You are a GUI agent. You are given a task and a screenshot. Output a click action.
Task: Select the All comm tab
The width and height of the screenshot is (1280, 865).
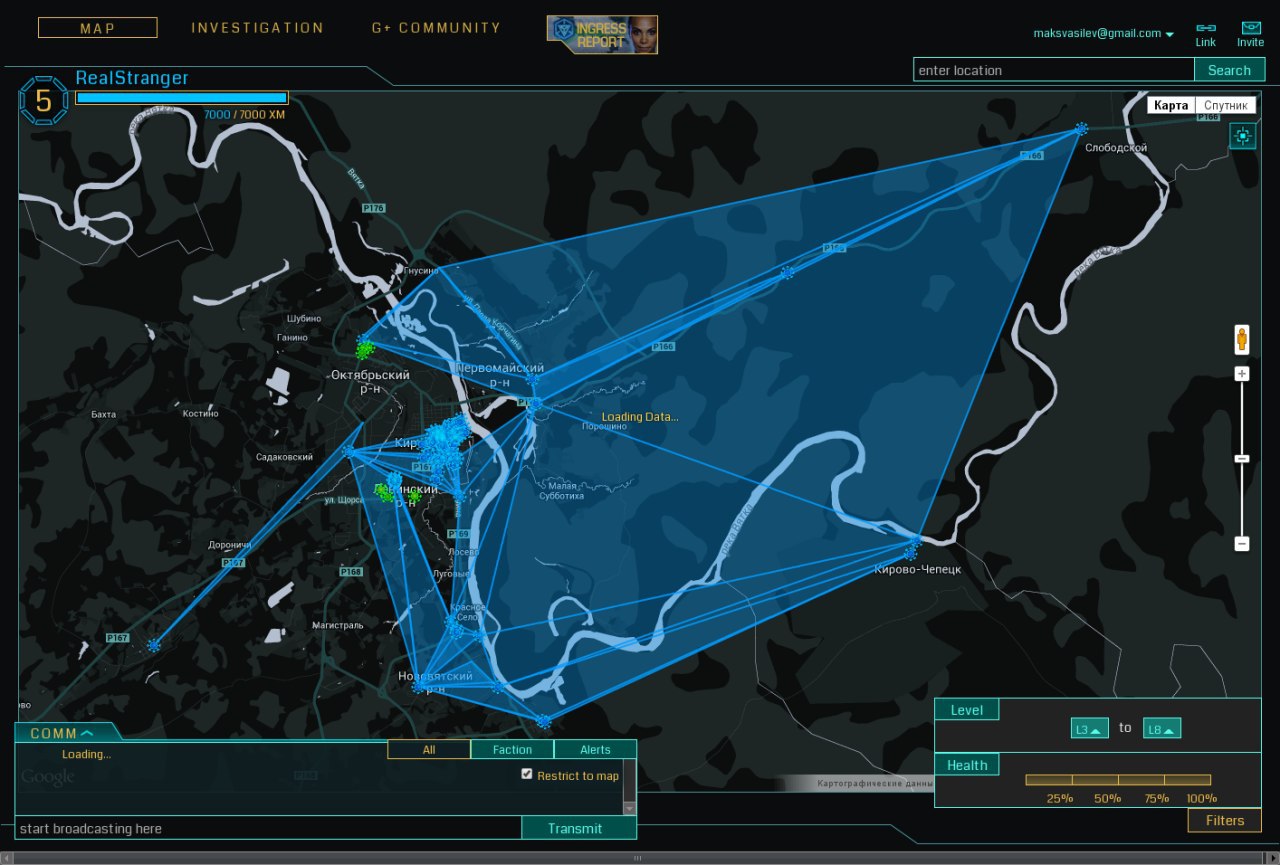[429, 750]
